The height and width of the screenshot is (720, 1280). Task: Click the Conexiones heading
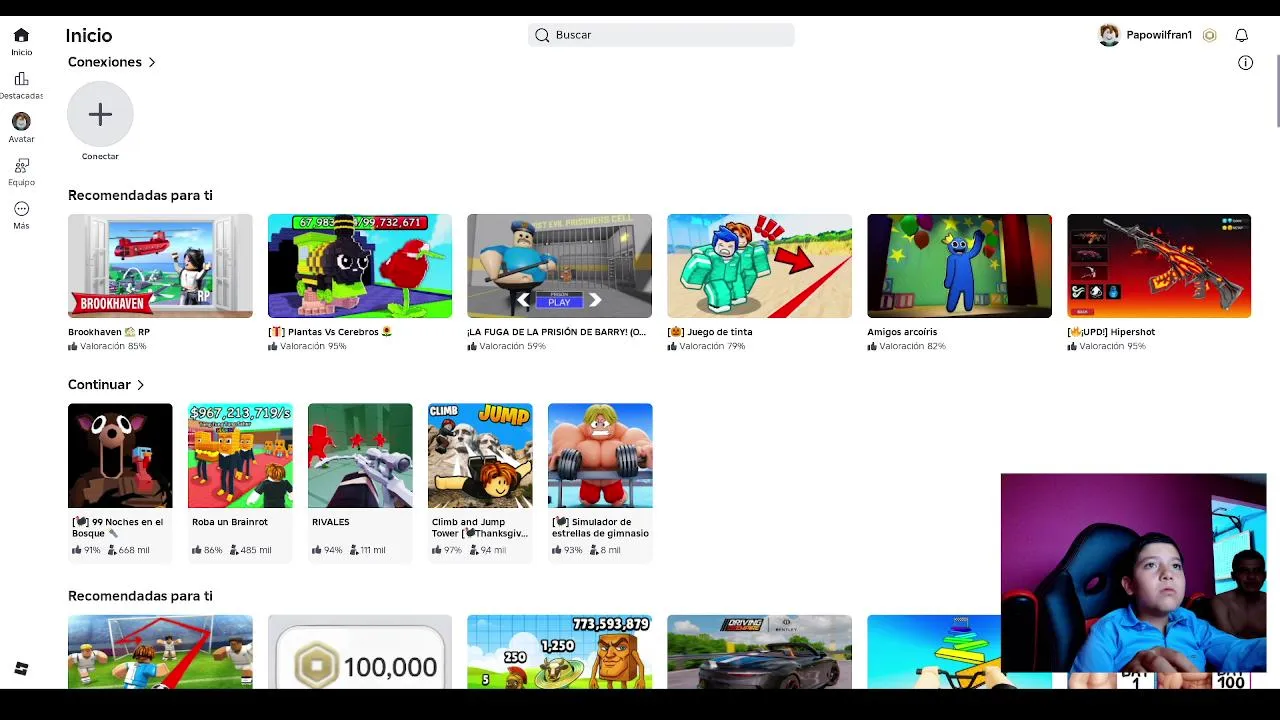click(x=105, y=62)
